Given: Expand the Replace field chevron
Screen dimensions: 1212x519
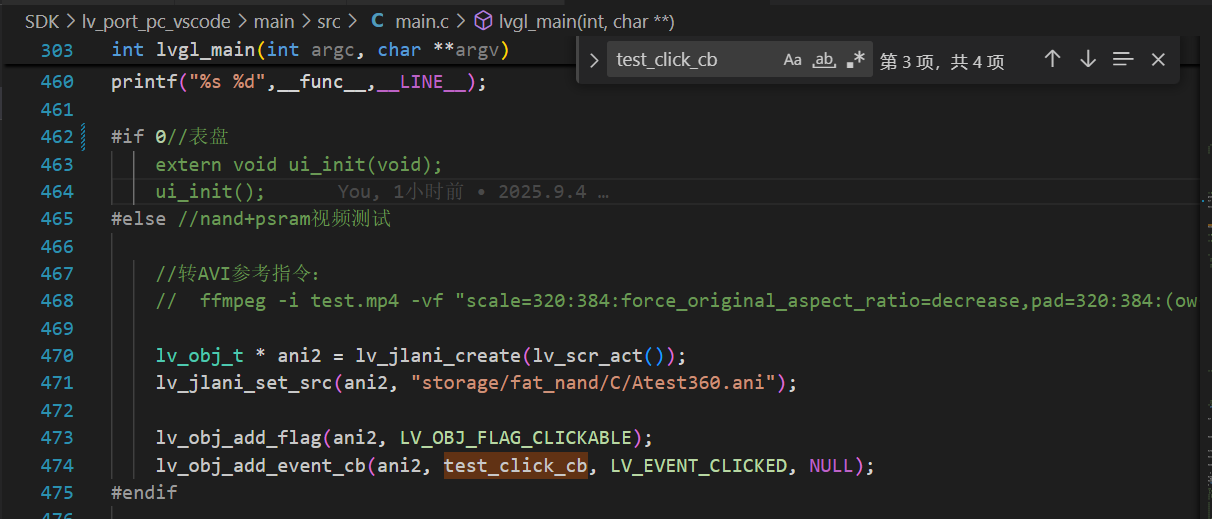Looking at the screenshot, I should tap(594, 61).
